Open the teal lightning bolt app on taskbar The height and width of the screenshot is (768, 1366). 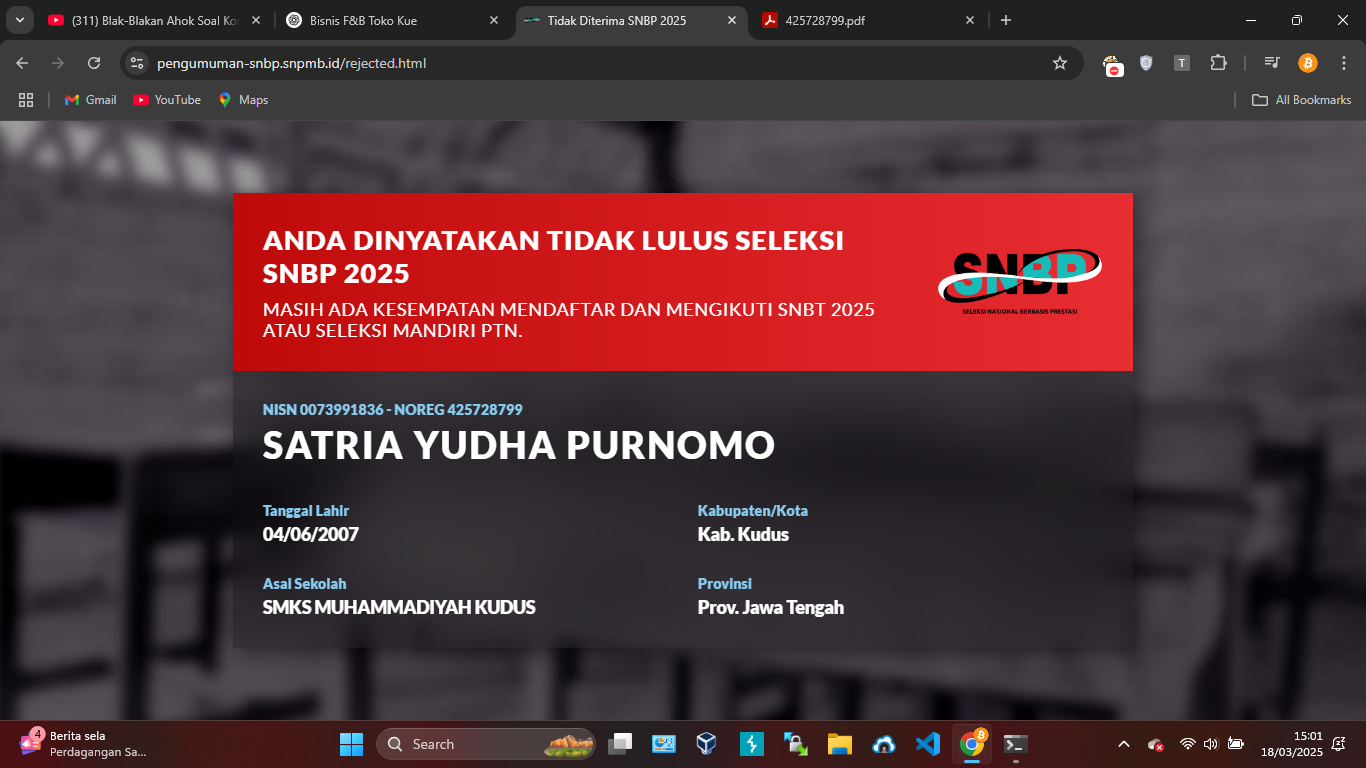click(x=752, y=744)
